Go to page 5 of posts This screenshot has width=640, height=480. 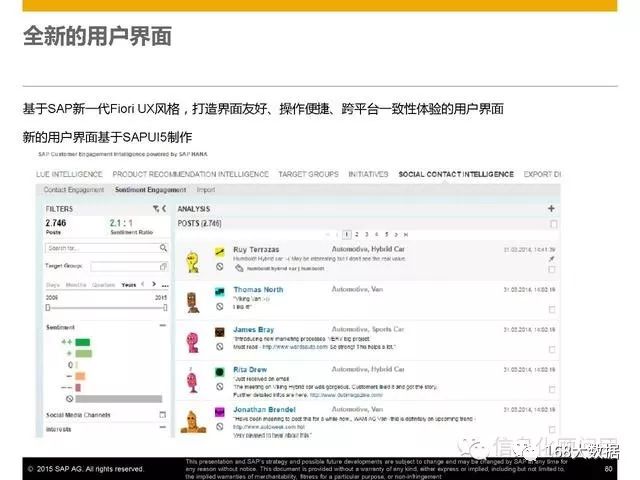click(386, 234)
